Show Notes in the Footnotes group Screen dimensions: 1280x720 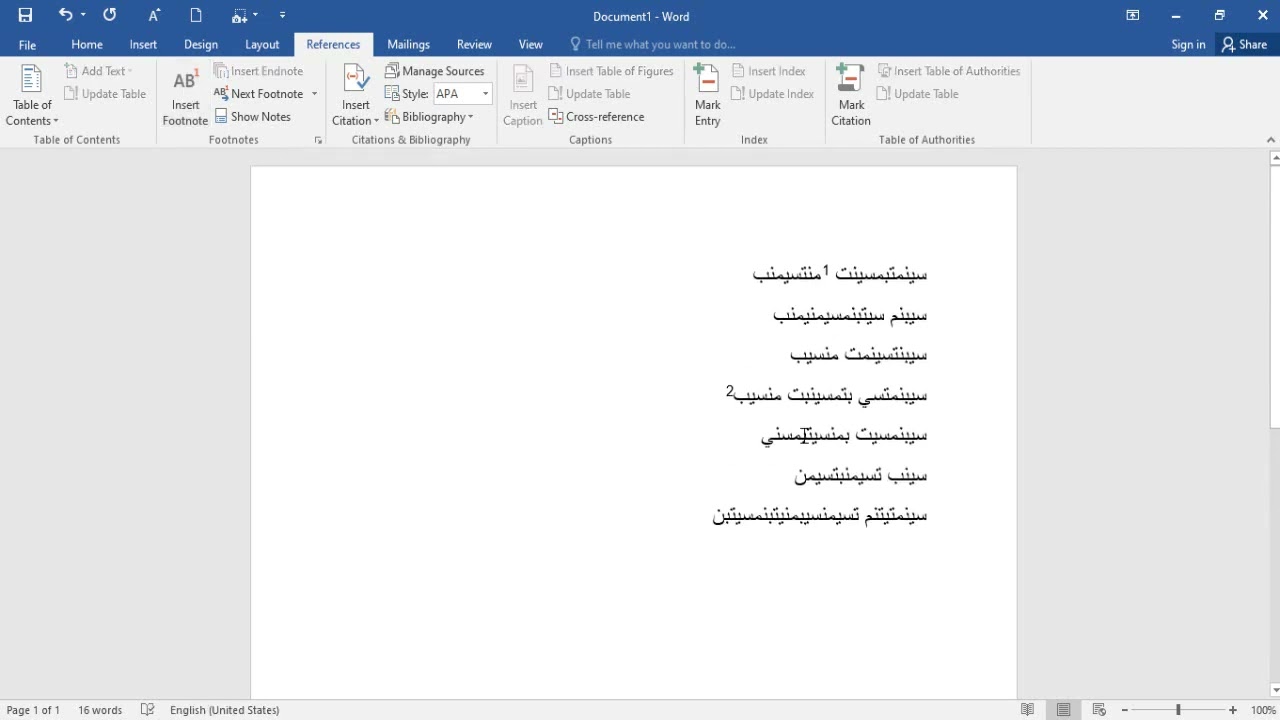[252, 117]
